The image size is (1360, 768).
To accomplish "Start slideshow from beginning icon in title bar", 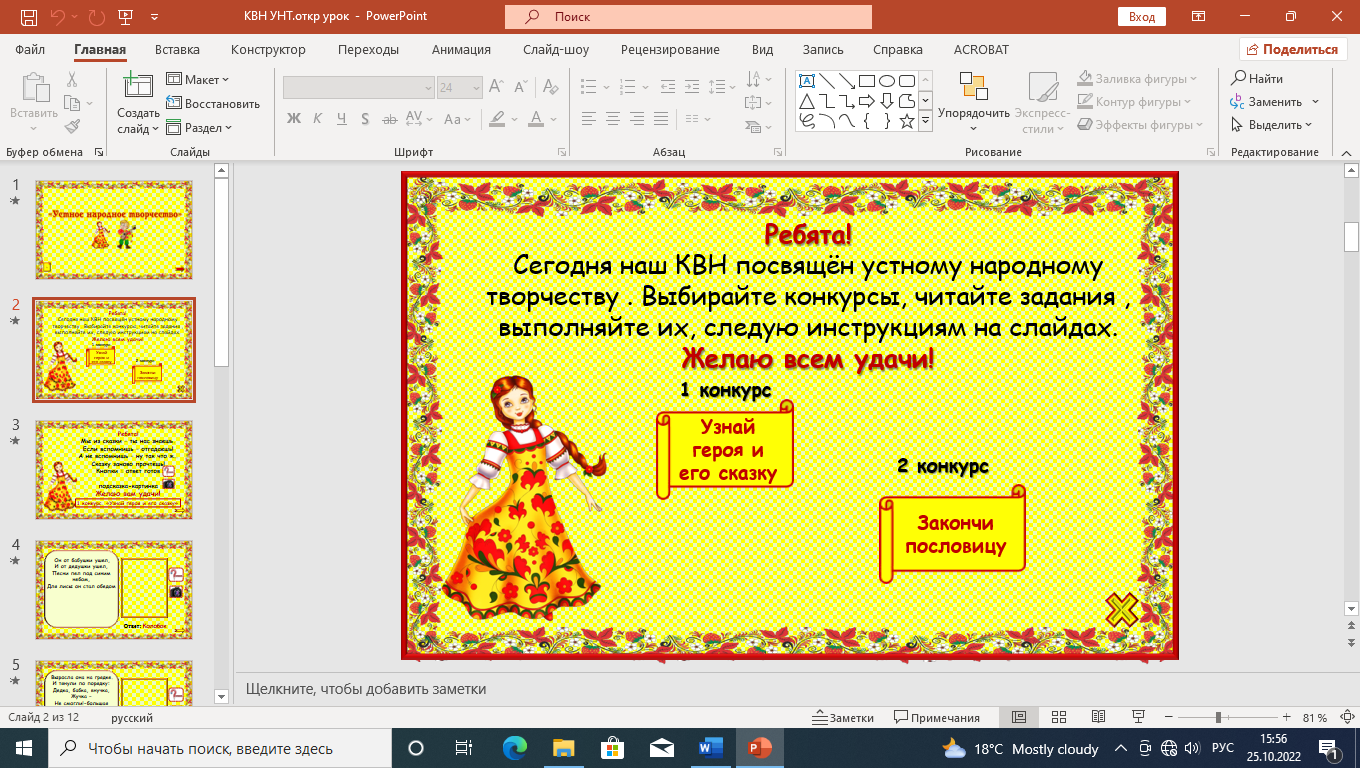I will coord(125,17).
